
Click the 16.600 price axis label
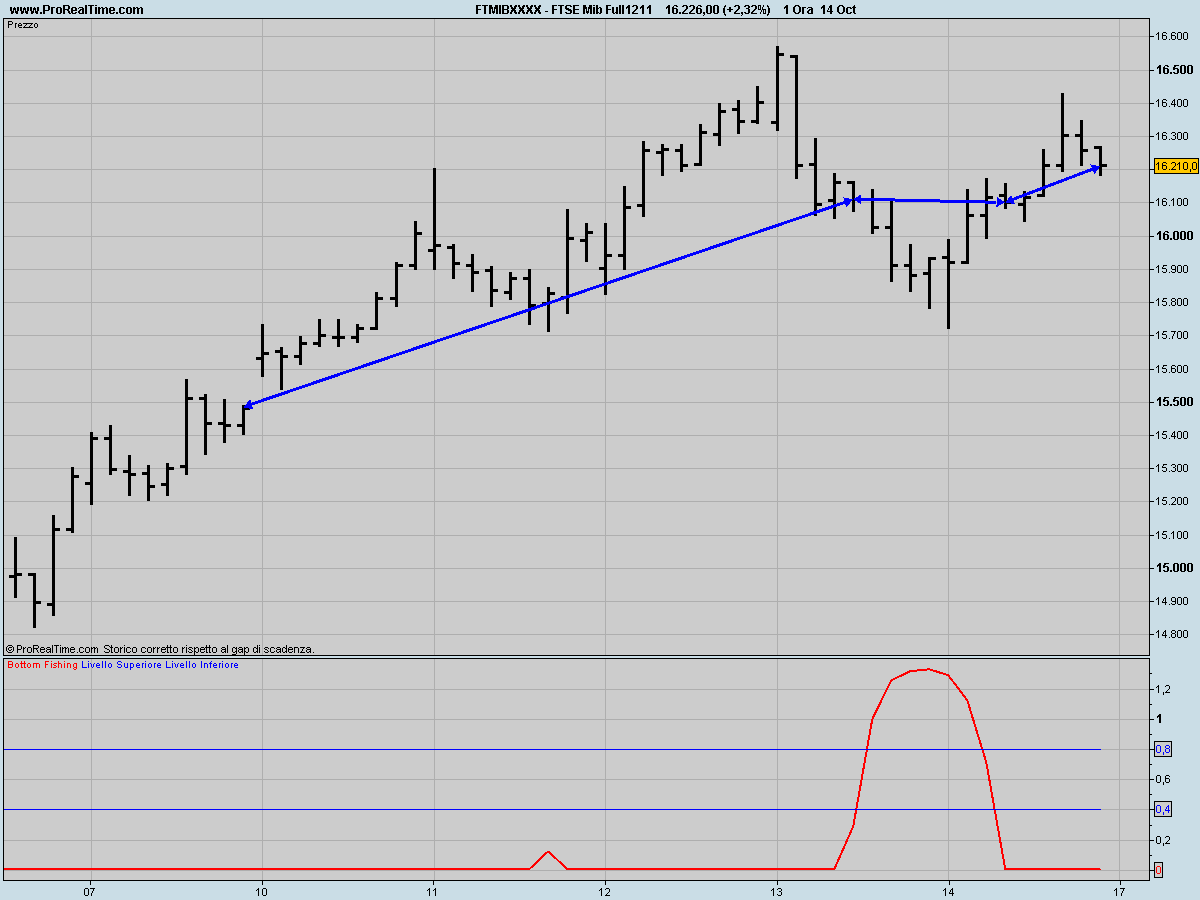pyautogui.click(x=1174, y=37)
